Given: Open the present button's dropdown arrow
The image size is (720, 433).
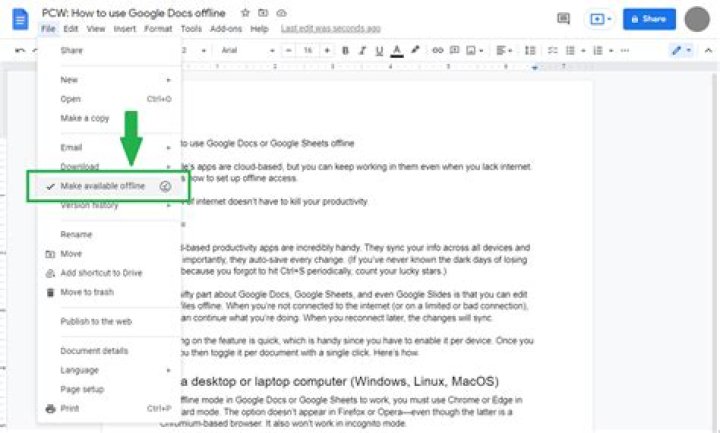Looking at the screenshot, I should pos(609,19).
